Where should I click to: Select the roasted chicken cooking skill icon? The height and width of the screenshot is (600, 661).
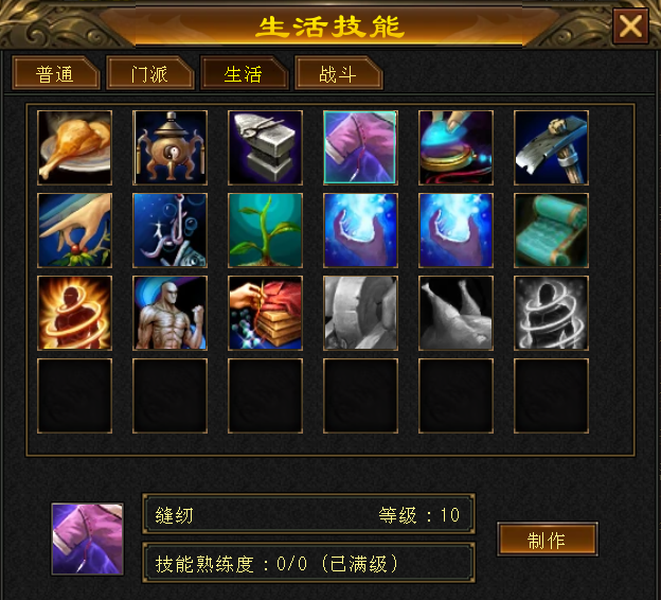click(x=75, y=148)
